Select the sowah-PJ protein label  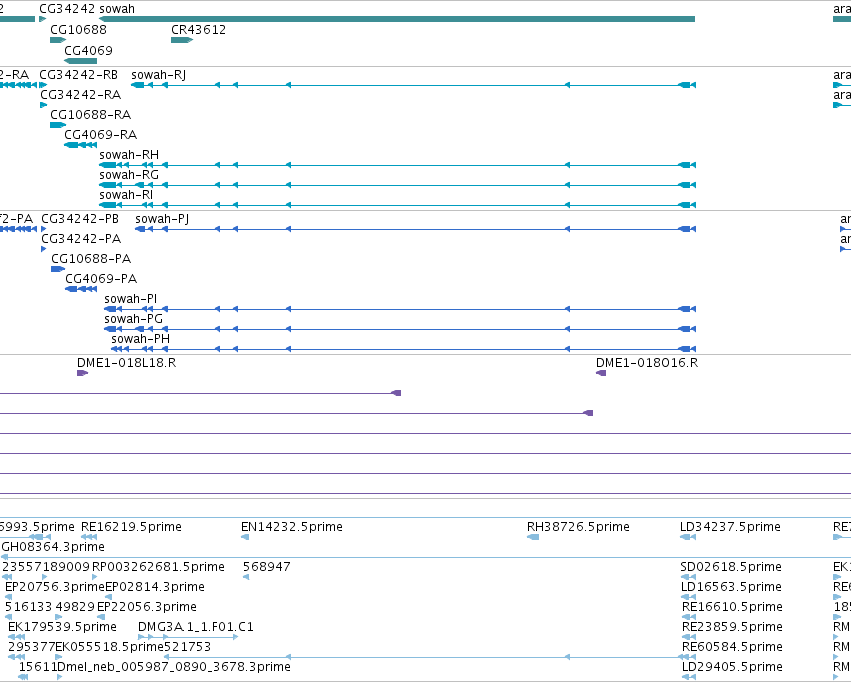tap(162, 219)
